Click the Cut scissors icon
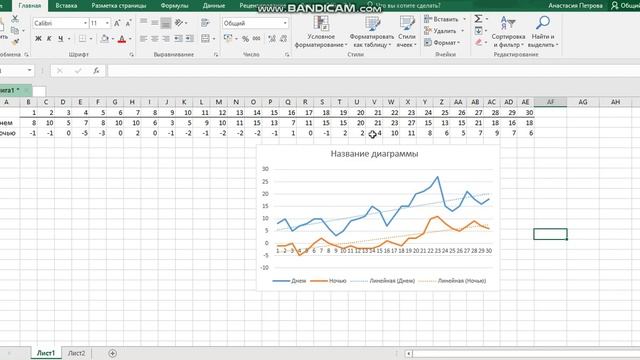The width and height of the screenshot is (640, 360). (x=15, y=18)
